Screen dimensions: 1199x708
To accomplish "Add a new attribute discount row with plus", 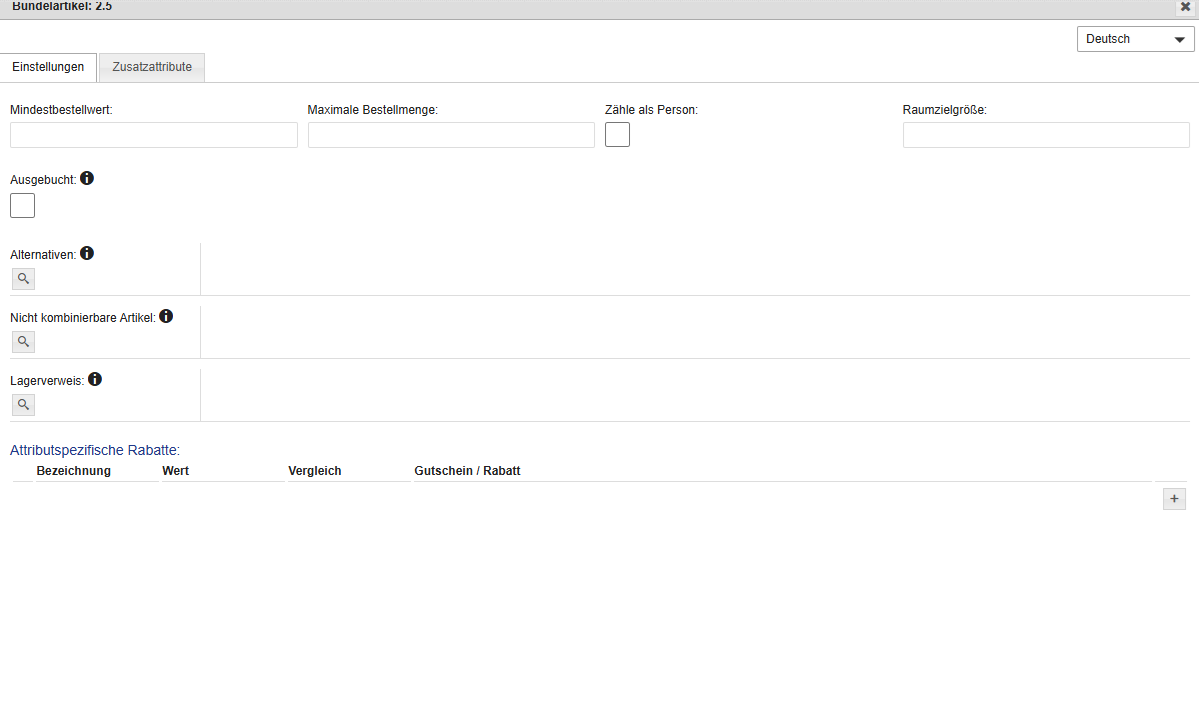I will (x=1174, y=499).
